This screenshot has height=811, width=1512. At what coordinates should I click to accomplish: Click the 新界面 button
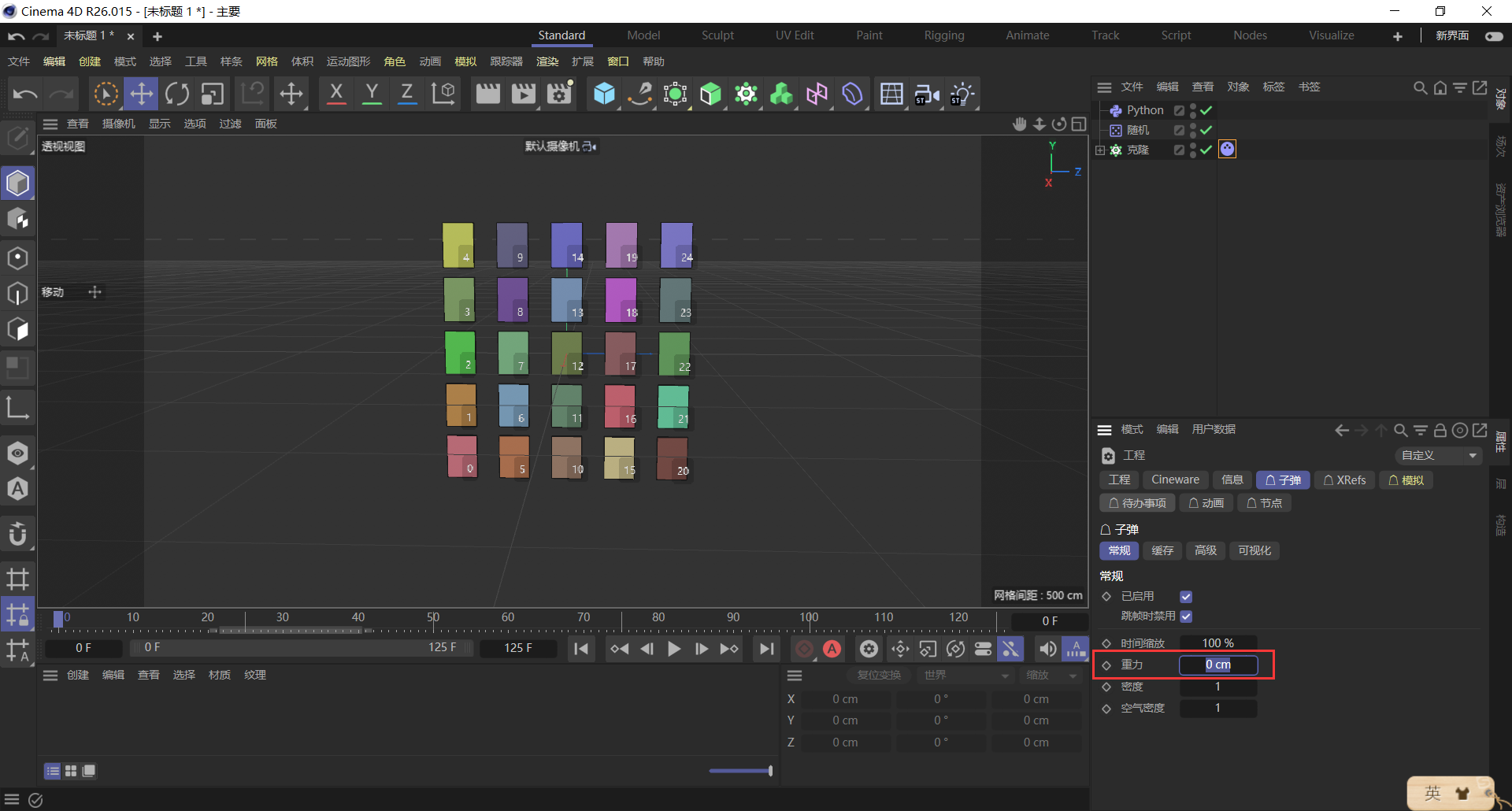[x=1452, y=35]
